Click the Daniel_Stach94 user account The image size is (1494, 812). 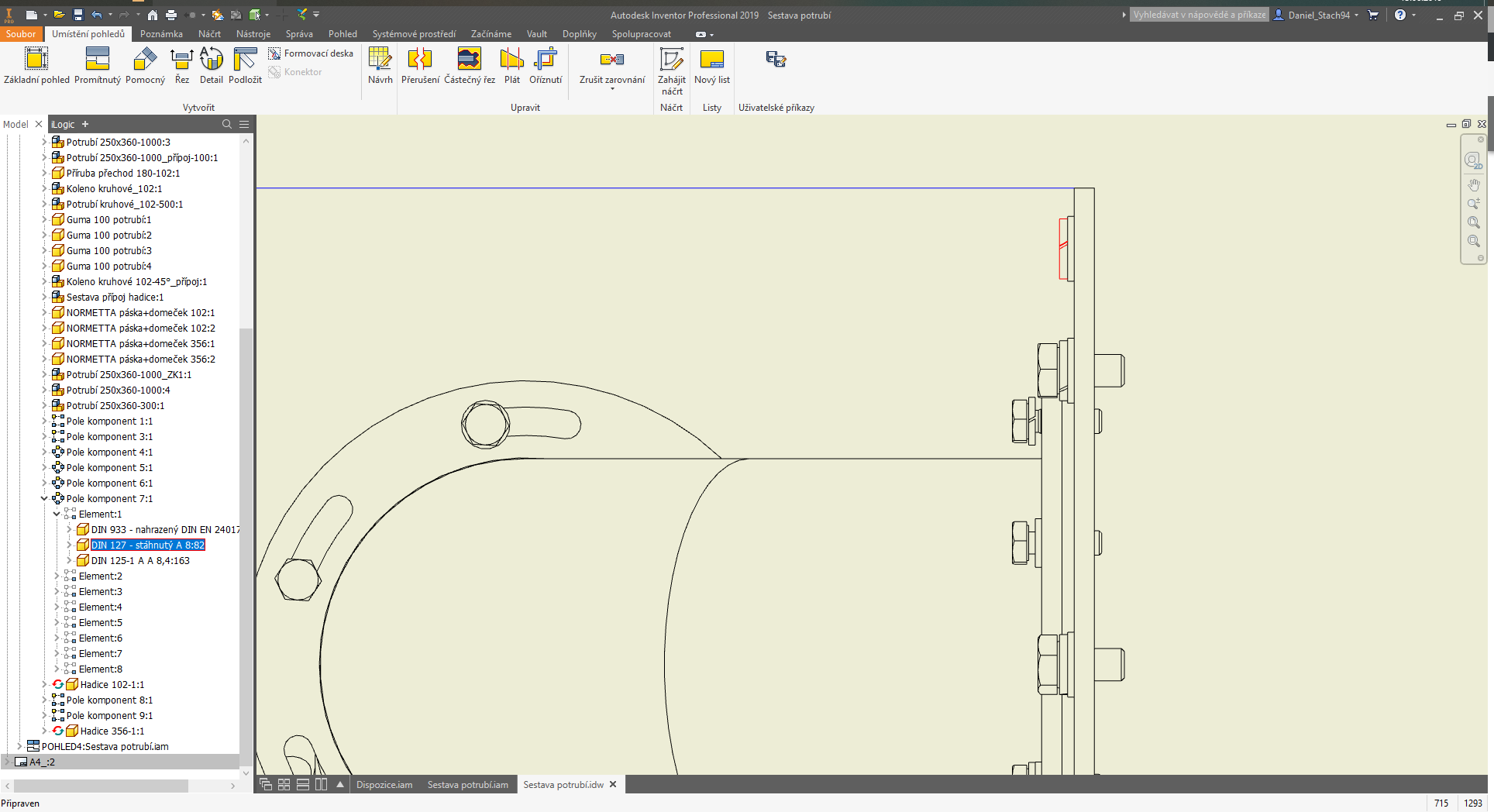[1317, 15]
